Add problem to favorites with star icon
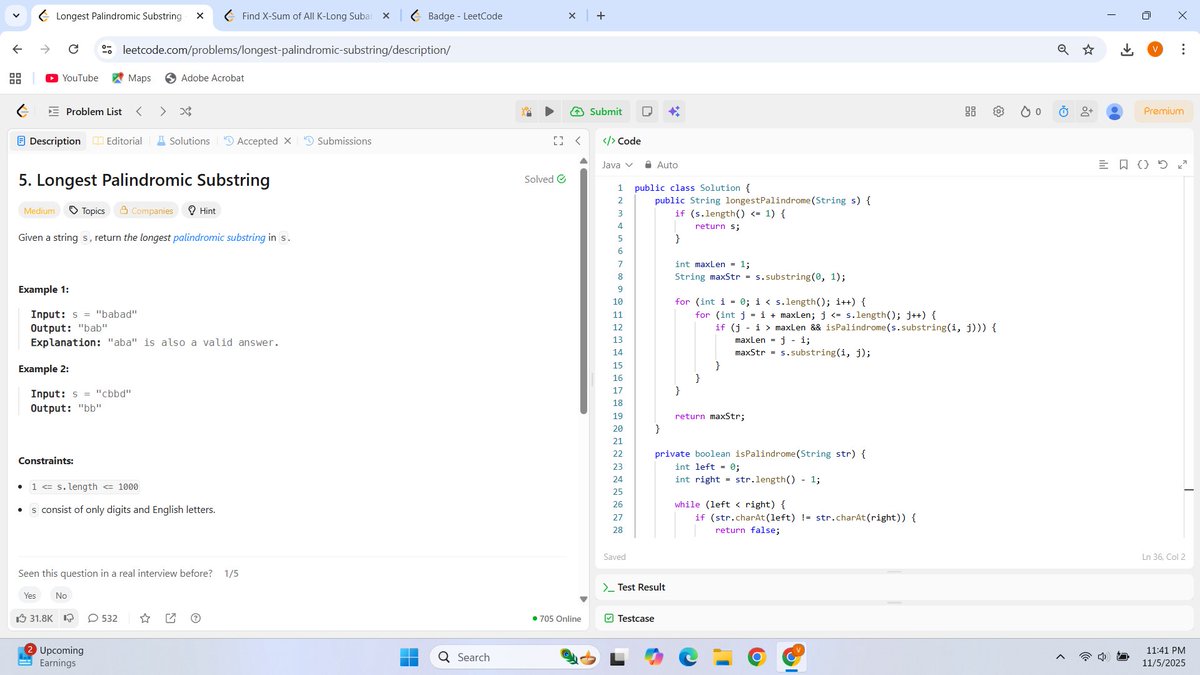Screen dimensions: 1200x675 (145, 618)
